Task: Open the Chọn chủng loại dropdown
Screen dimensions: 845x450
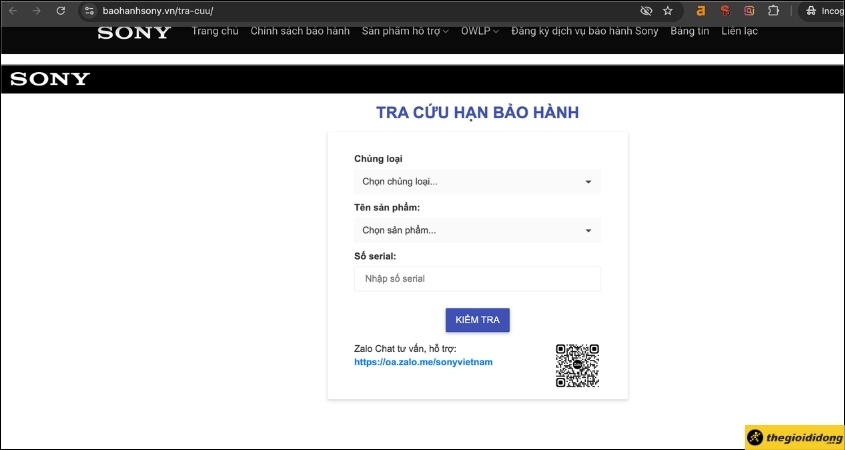Action: coord(477,182)
